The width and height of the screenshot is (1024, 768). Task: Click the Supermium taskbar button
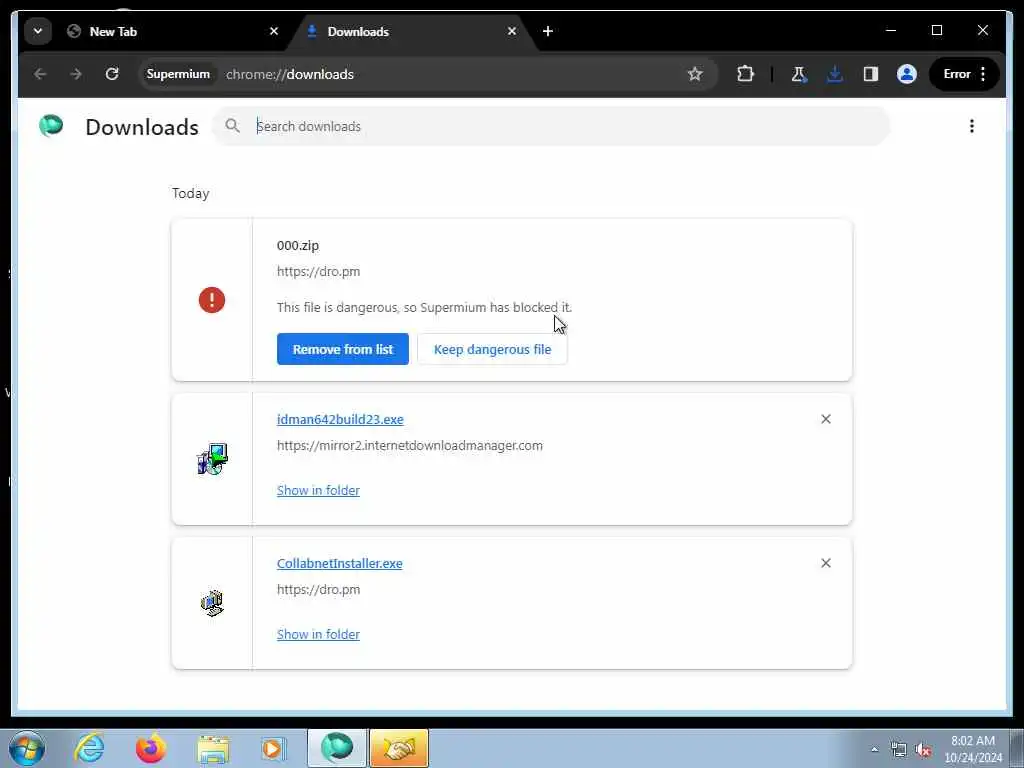coord(337,748)
